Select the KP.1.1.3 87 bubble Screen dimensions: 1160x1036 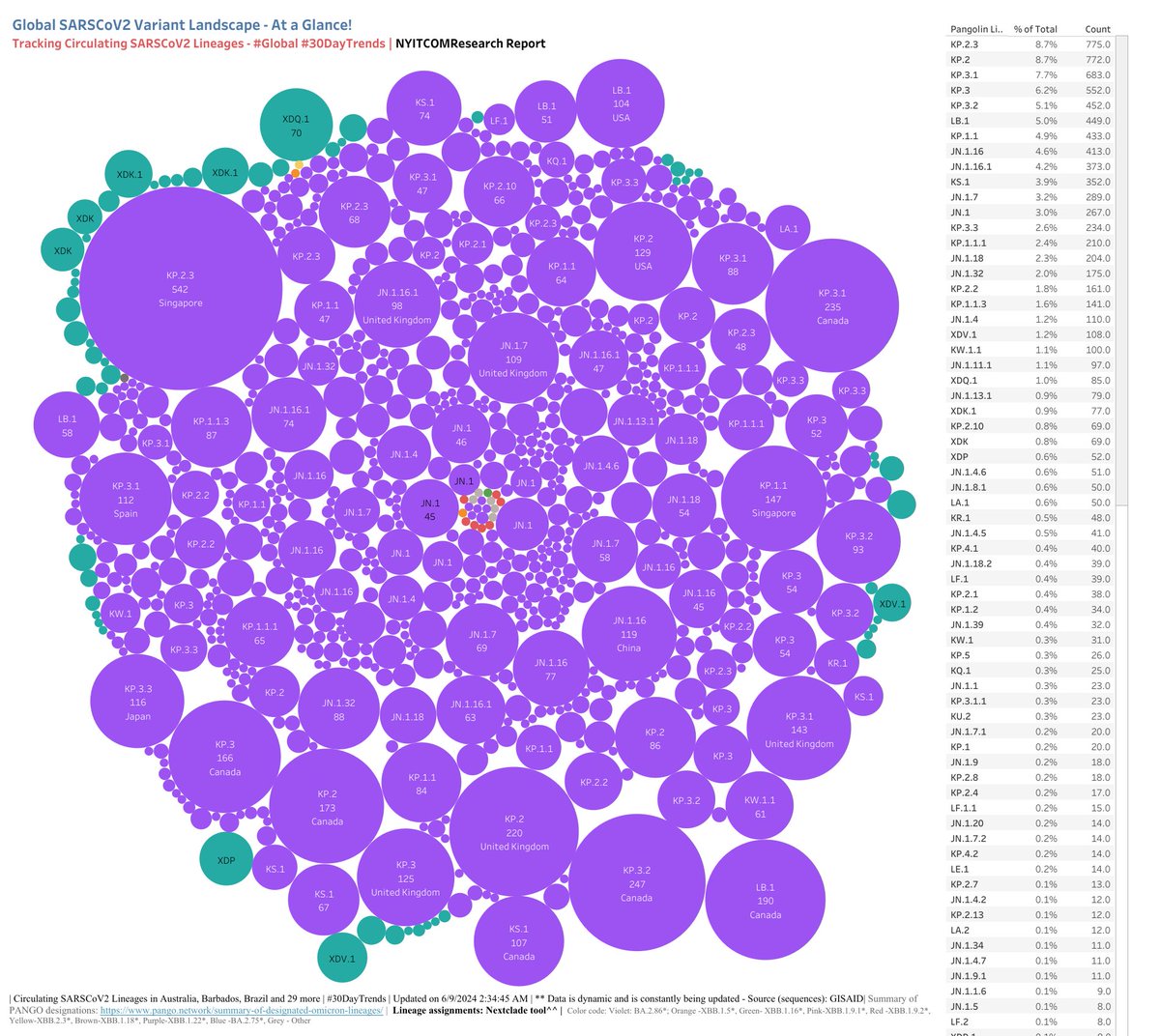211,428
